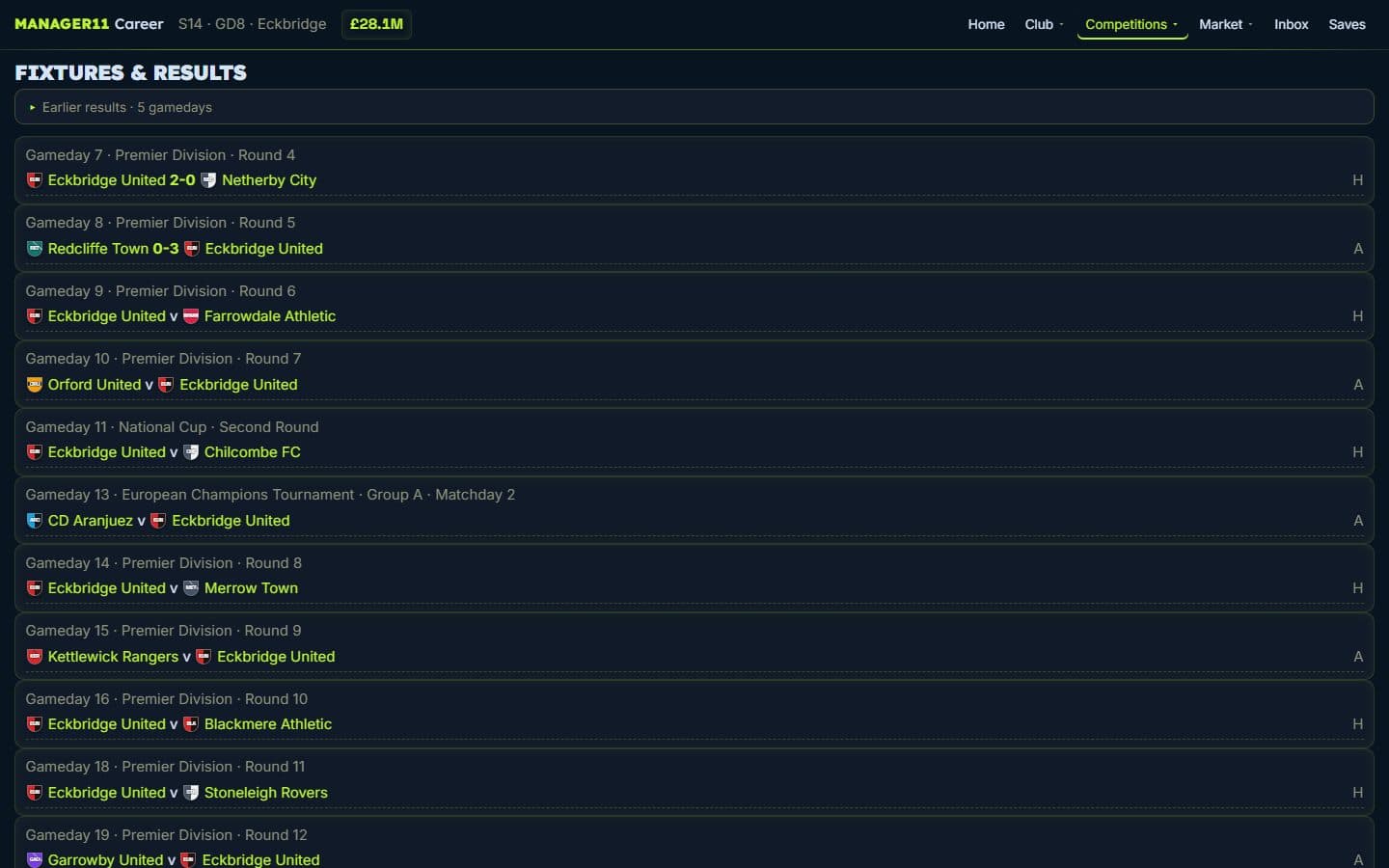Click Eckbridge crest in Gameday 13 row

pyautogui.click(x=158, y=520)
